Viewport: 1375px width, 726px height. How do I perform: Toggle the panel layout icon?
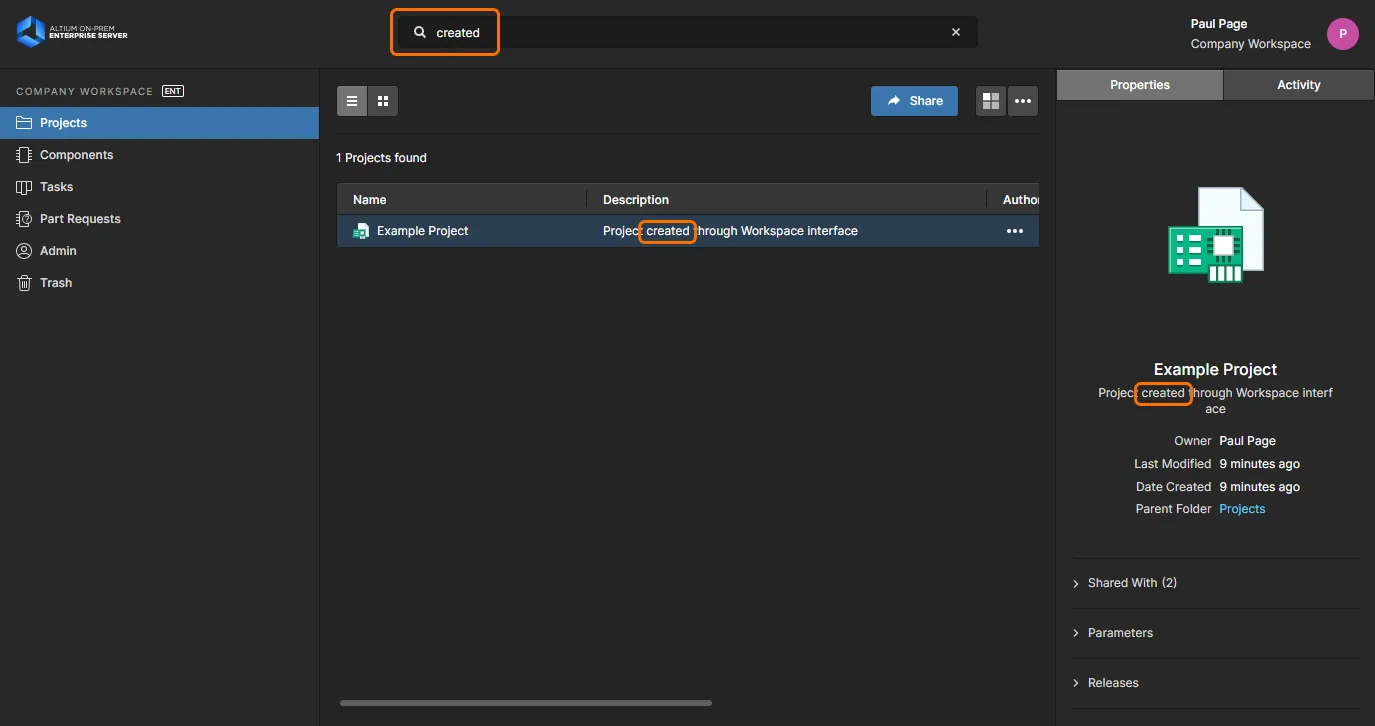(991, 101)
